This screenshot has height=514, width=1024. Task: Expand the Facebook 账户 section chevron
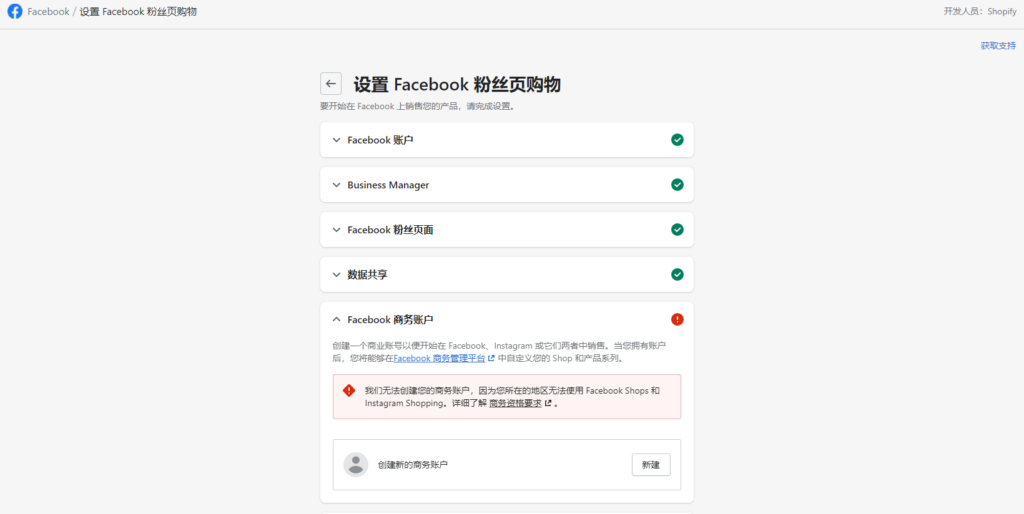[x=336, y=140]
